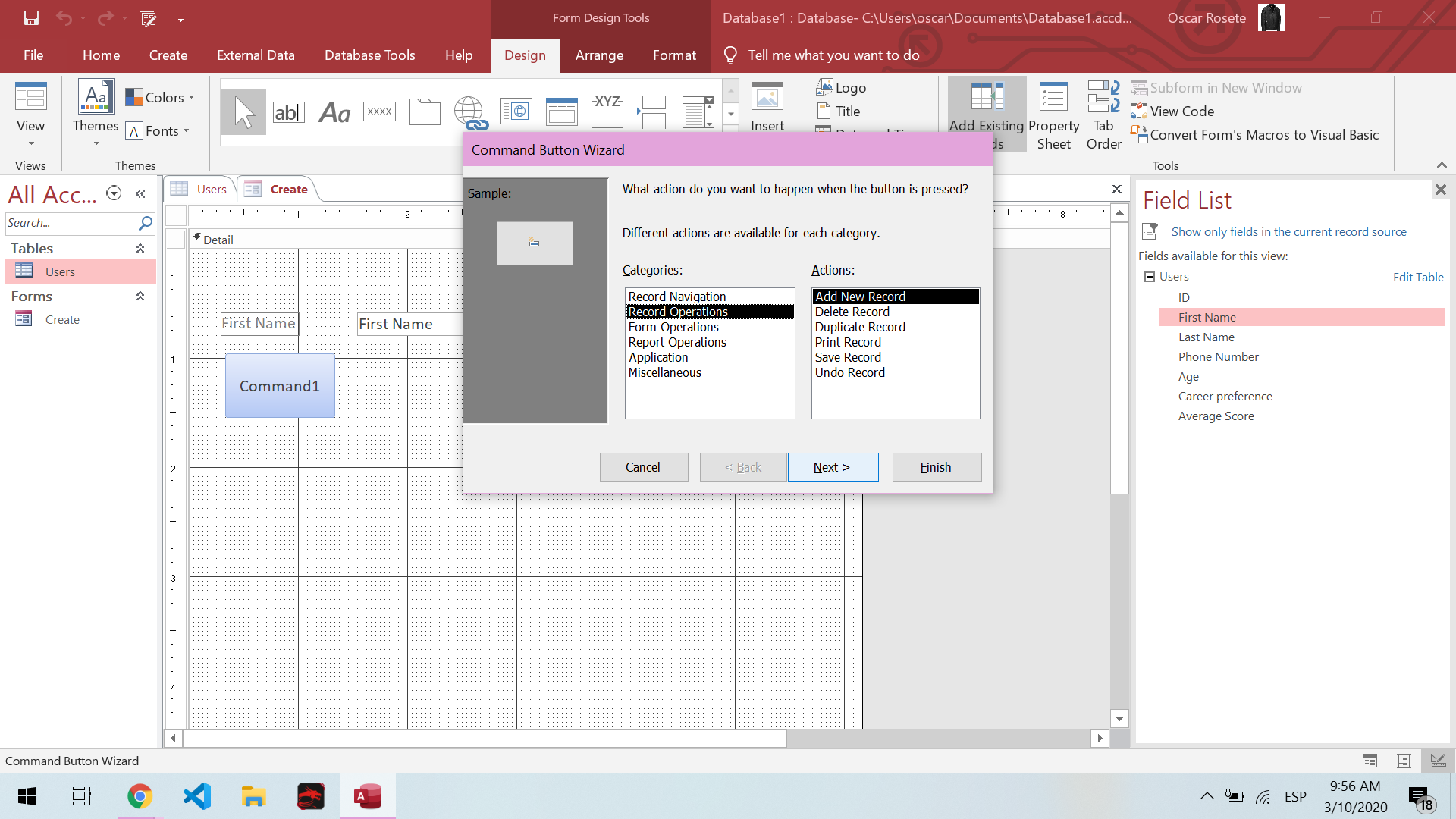This screenshot has height=819, width=1456.
Task: Click the View Code icon
Action: 1181,111
